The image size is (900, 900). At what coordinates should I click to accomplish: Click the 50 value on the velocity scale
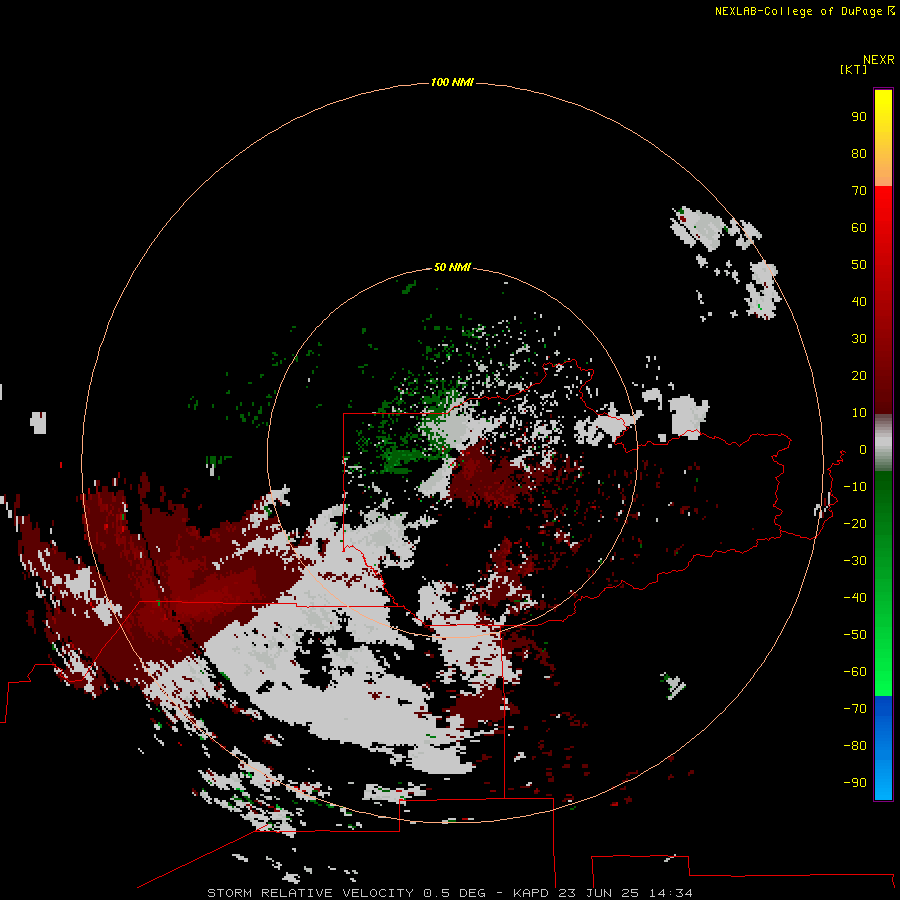859,265
